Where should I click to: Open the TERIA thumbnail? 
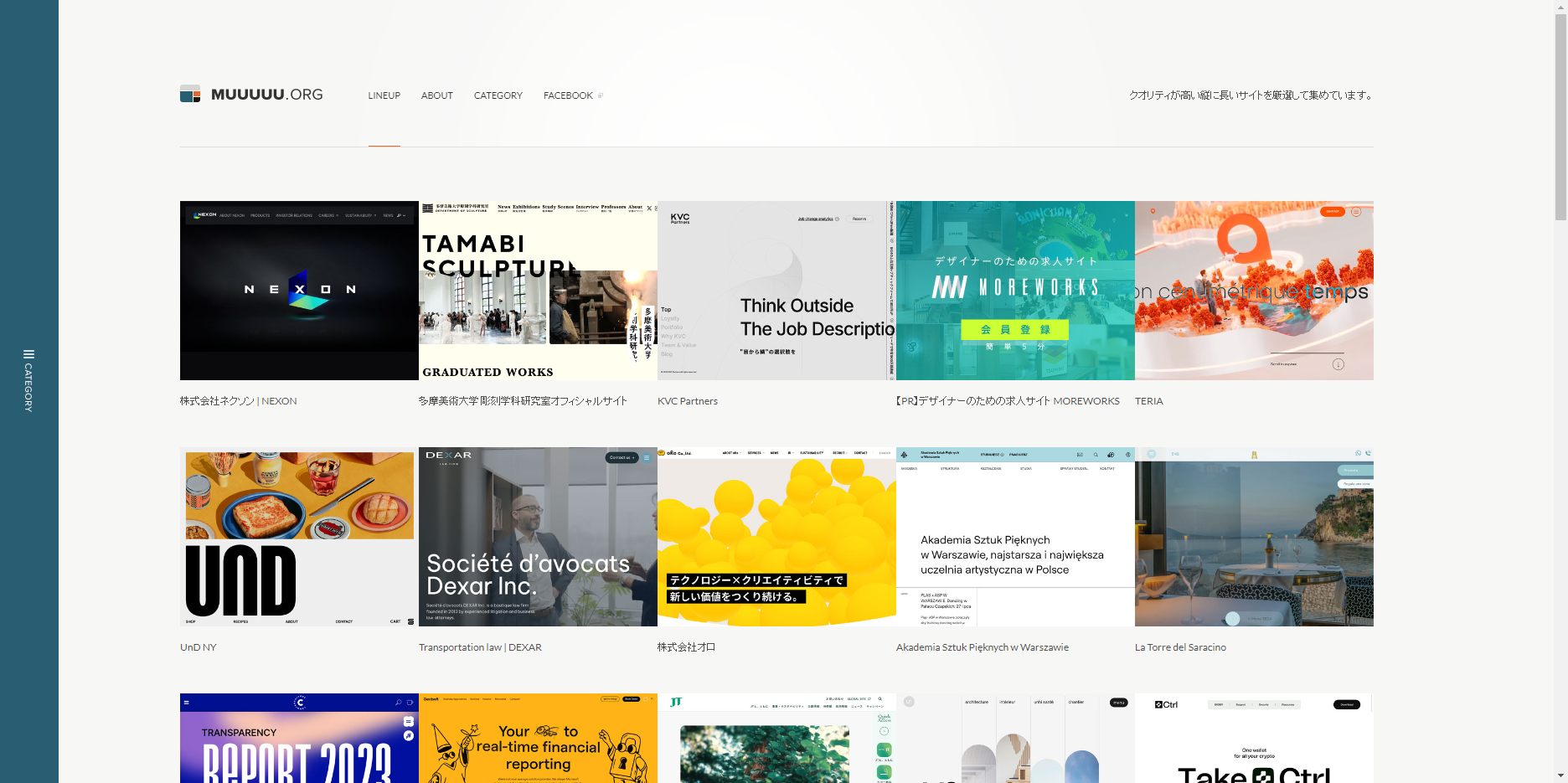click(x=1254, y=291)
